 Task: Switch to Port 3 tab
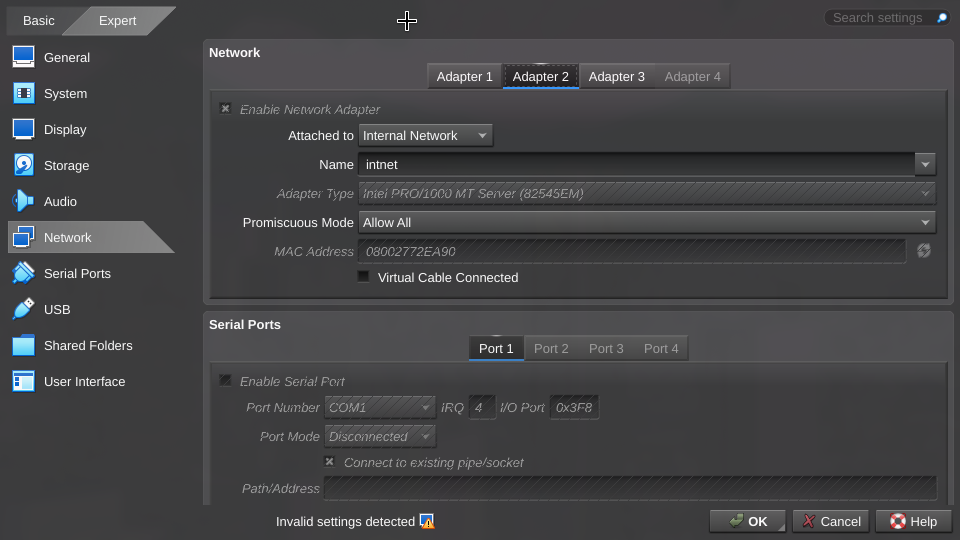606,348
